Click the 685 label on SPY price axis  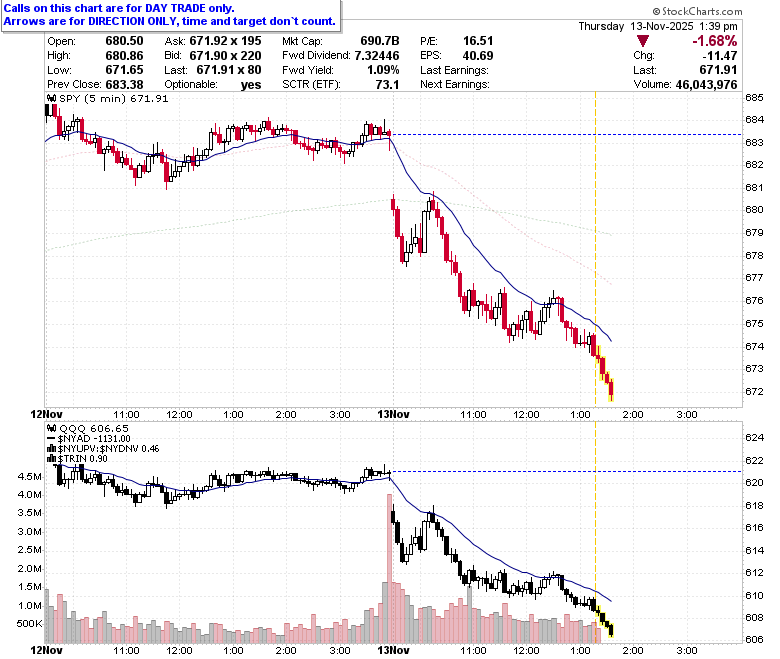click(754, 97)
